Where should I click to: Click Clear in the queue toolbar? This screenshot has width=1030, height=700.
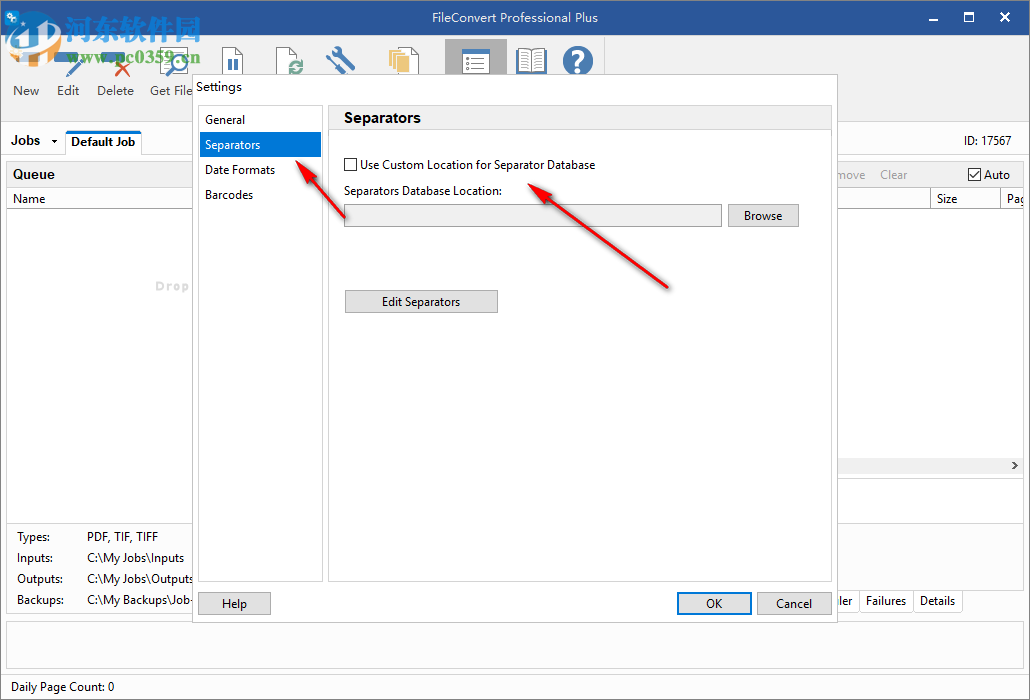click(893, 175)
